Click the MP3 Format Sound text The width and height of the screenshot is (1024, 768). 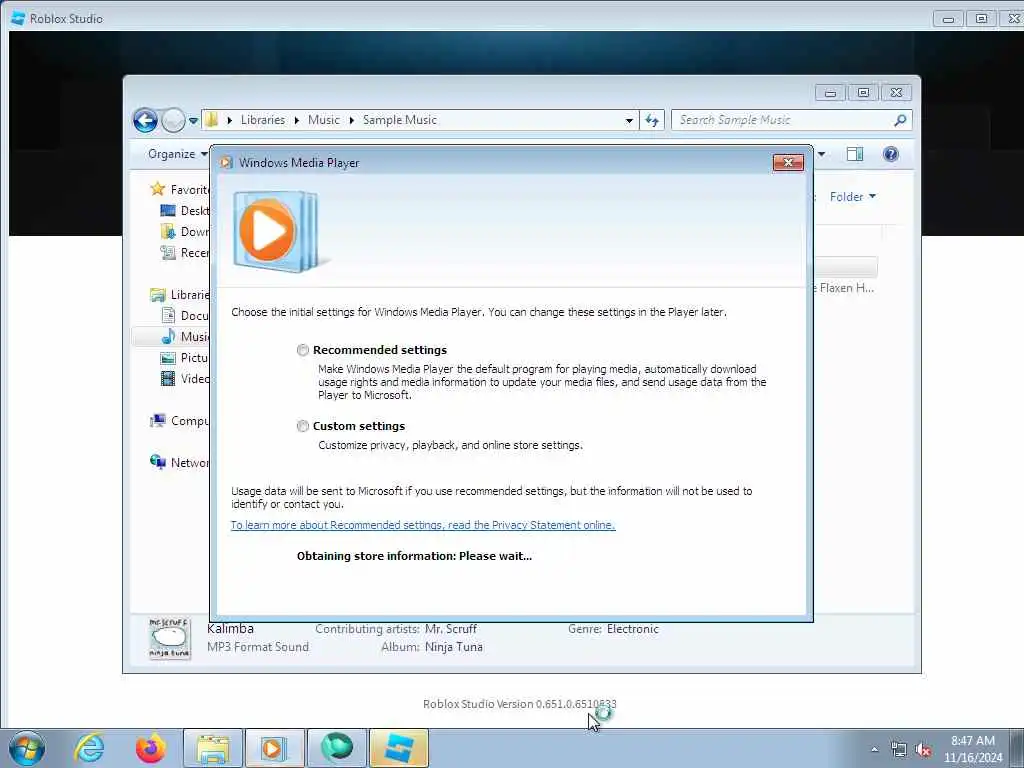tap(258, 647)
